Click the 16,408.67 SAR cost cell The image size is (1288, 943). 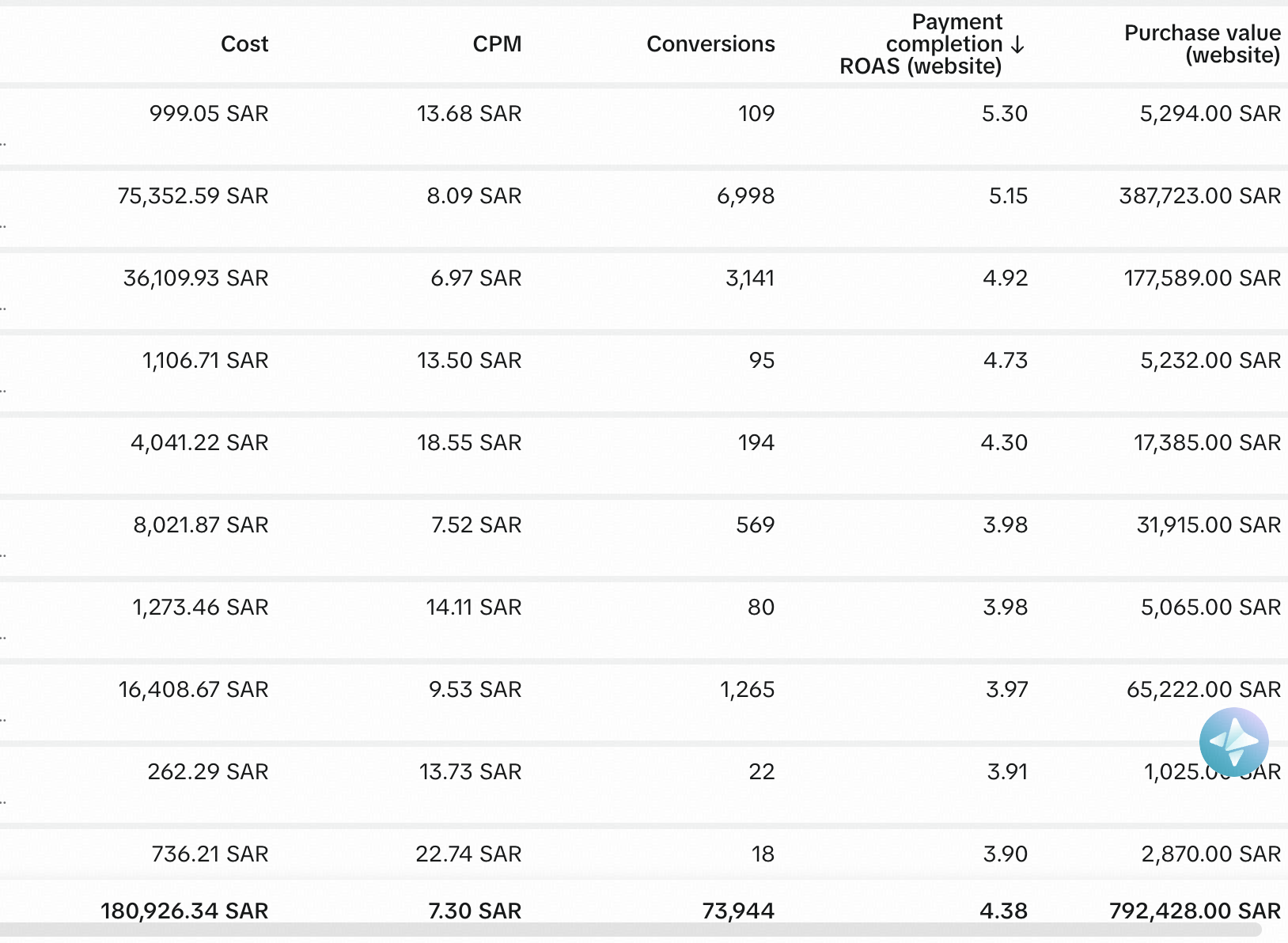click(193, 690)
